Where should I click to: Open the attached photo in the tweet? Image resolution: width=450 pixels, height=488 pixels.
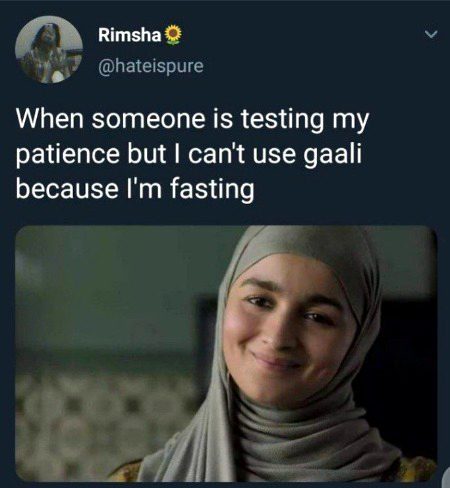[226, 353]
